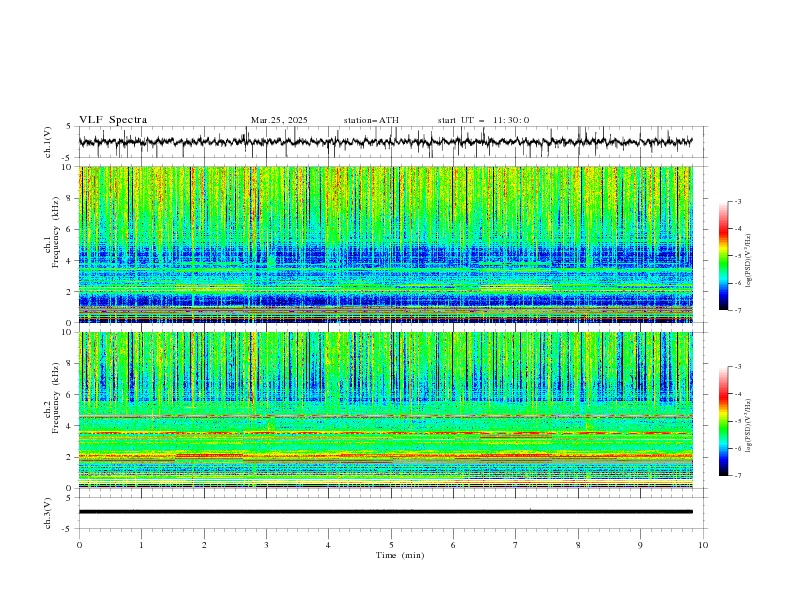Click ch.1 frequency tick label '6'
The image size is (792, 612).
tap(71, 229)
